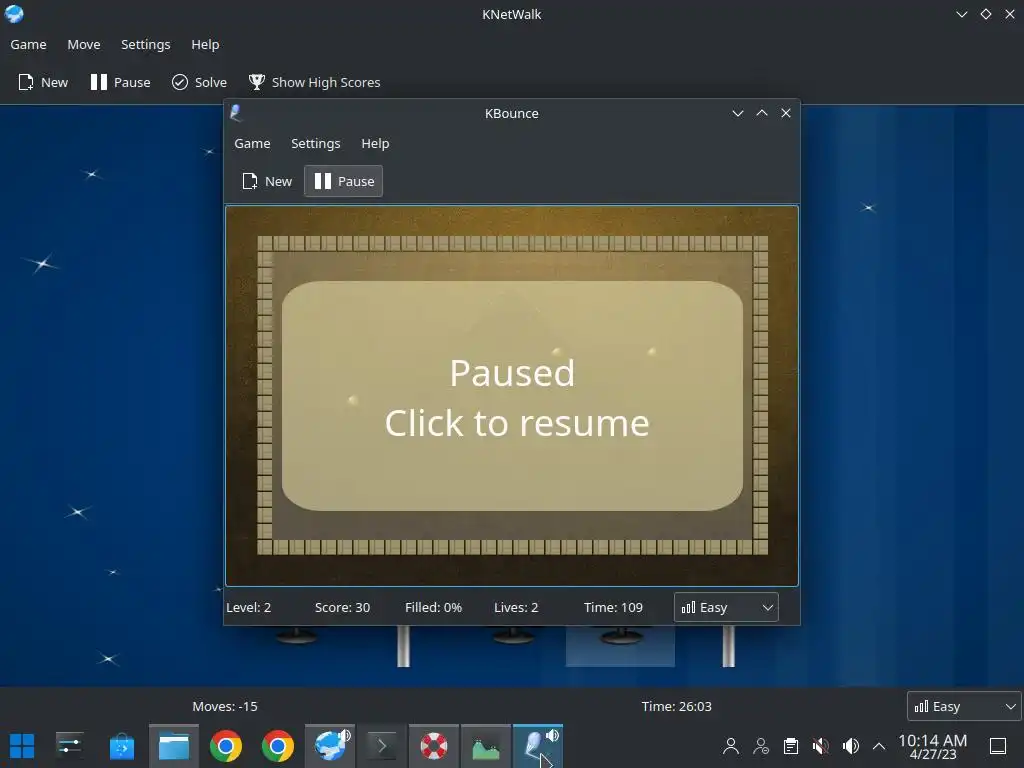This screenshot has height=768, width=1024.
Task: Click the KBounce Lives: 2 status text
Action: click(516, 607)
